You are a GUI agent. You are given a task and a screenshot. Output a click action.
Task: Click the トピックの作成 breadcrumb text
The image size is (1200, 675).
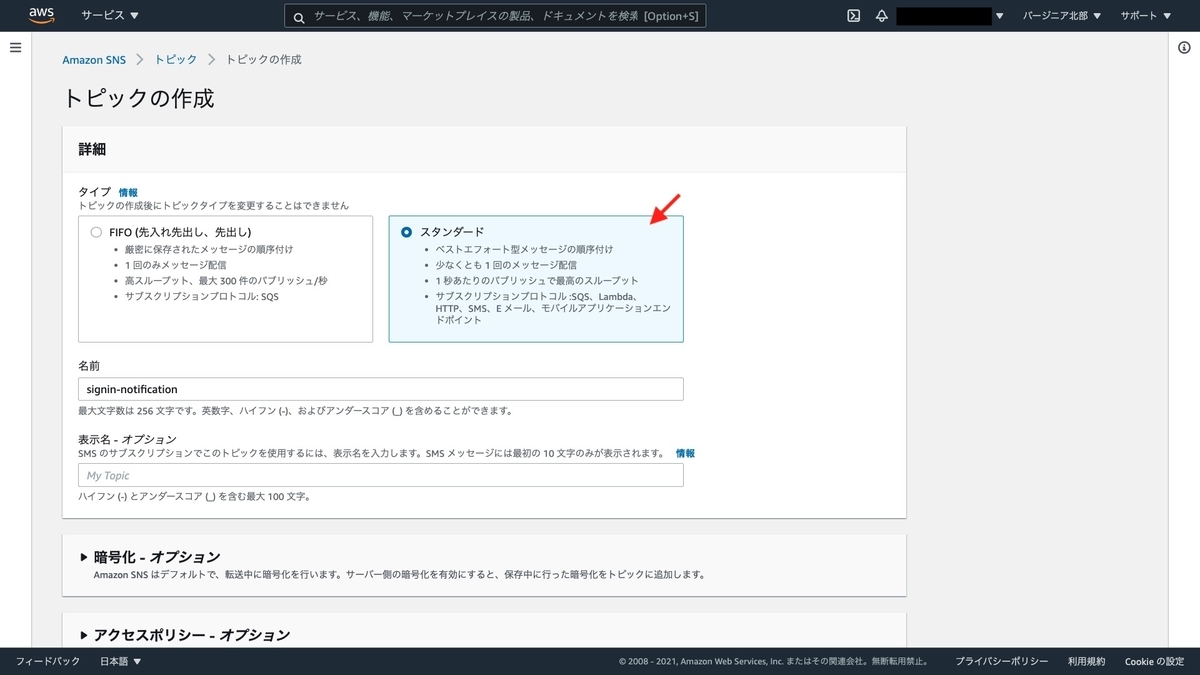point(263,60)
